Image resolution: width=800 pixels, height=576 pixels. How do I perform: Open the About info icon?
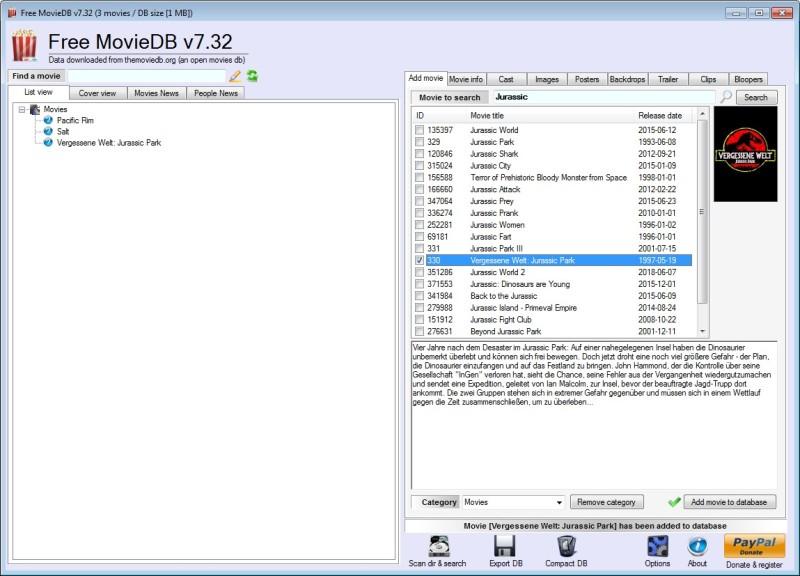coord(697,546)
